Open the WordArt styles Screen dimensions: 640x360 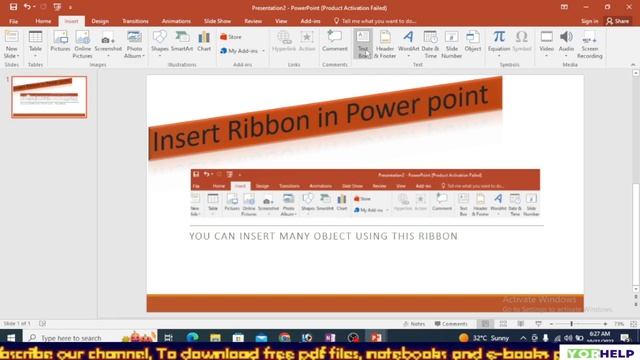click(x=409, y=44)
